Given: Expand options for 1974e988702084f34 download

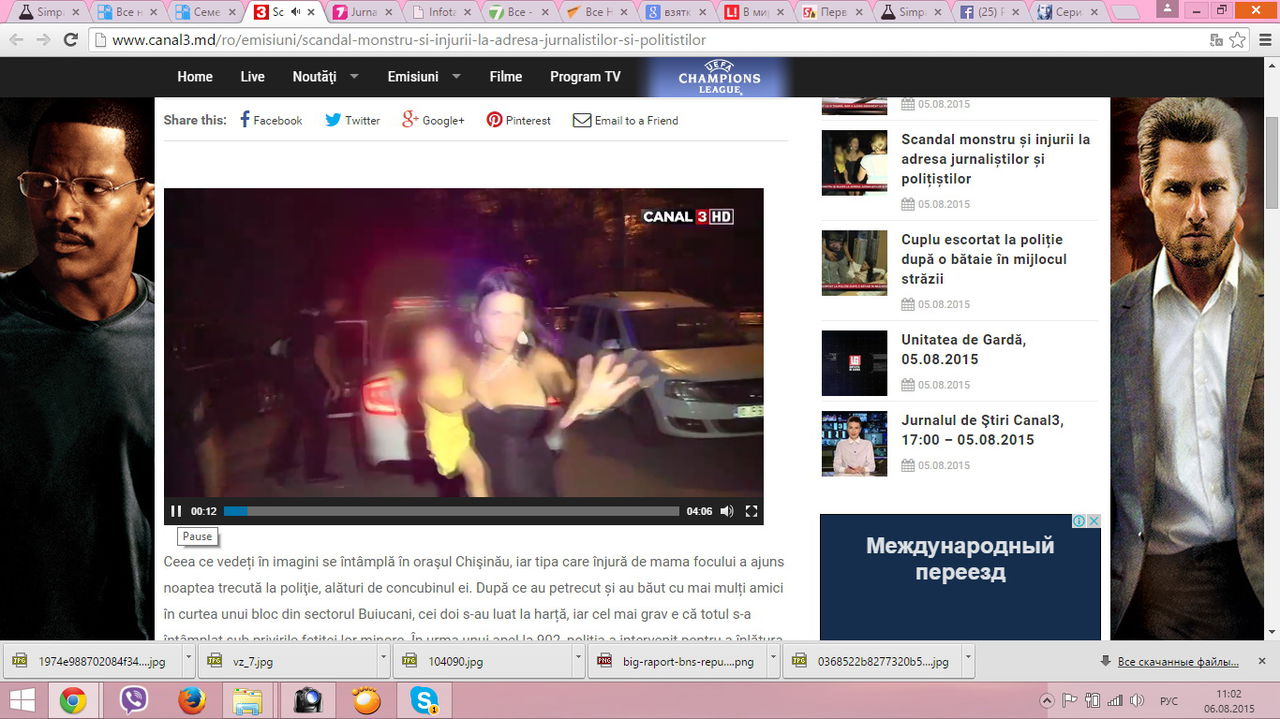Looking at the screenshot, I should [x=188, y=661].
